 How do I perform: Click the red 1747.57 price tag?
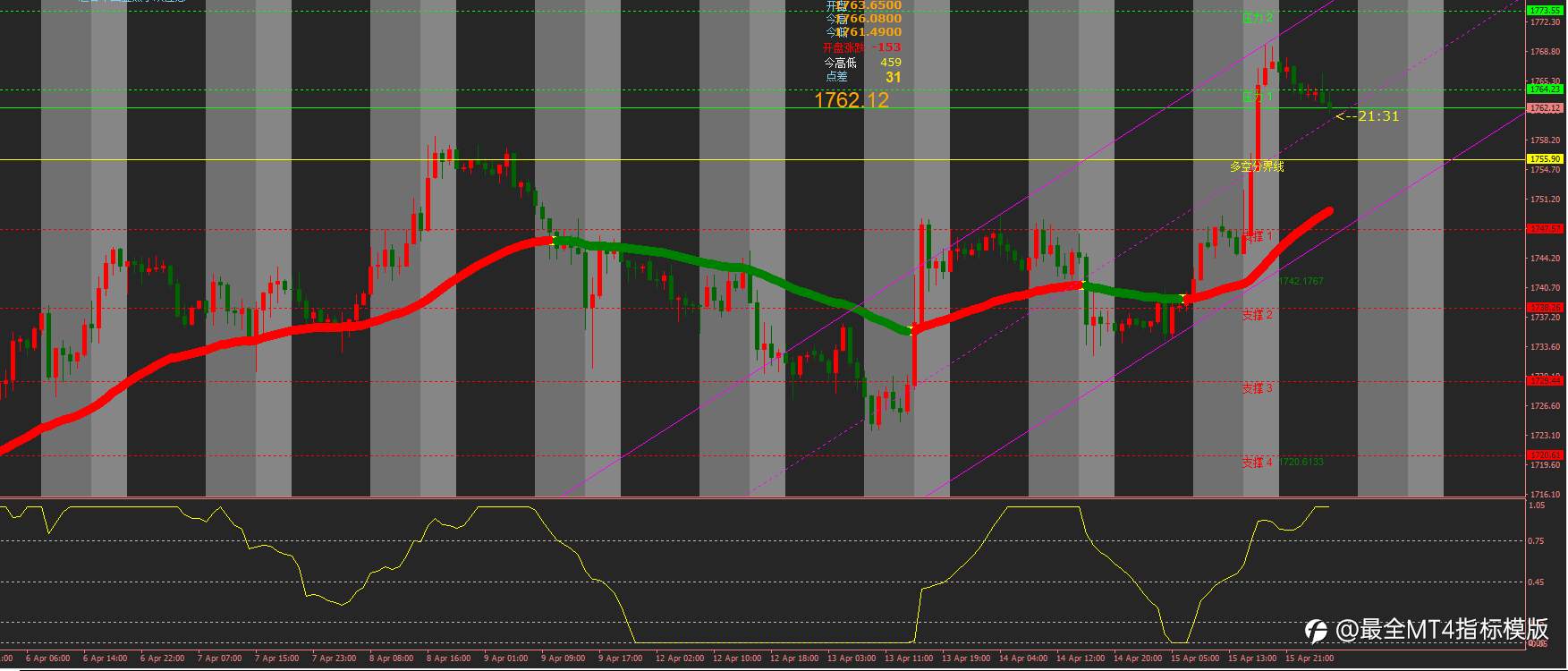tap(1545, 229)
